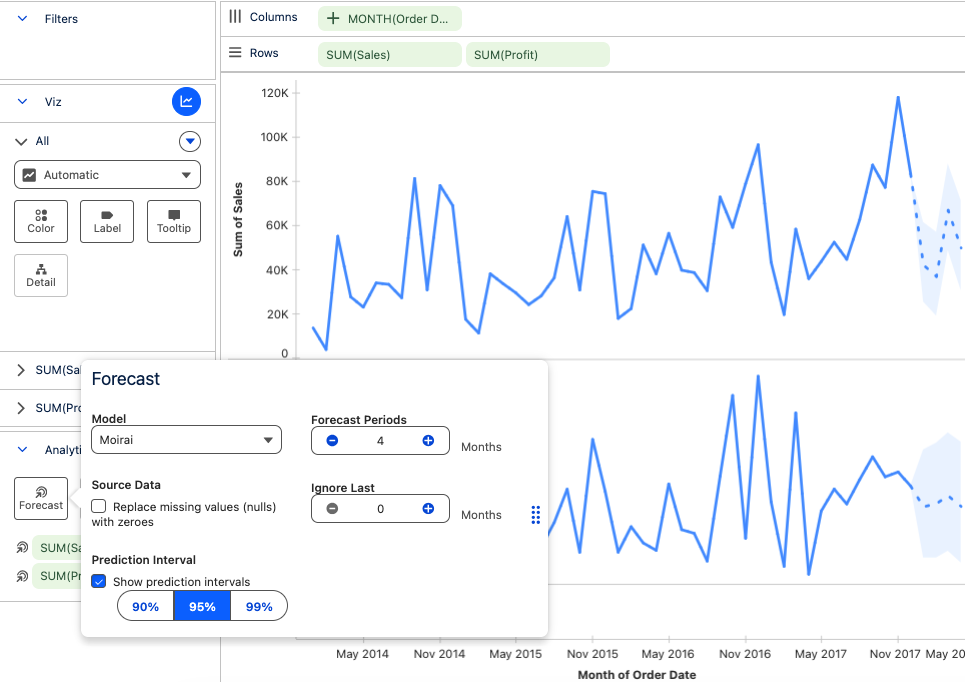965x682 pixels.
Task: Click the blue Viz chart type icon
Action: pos(186,102)
